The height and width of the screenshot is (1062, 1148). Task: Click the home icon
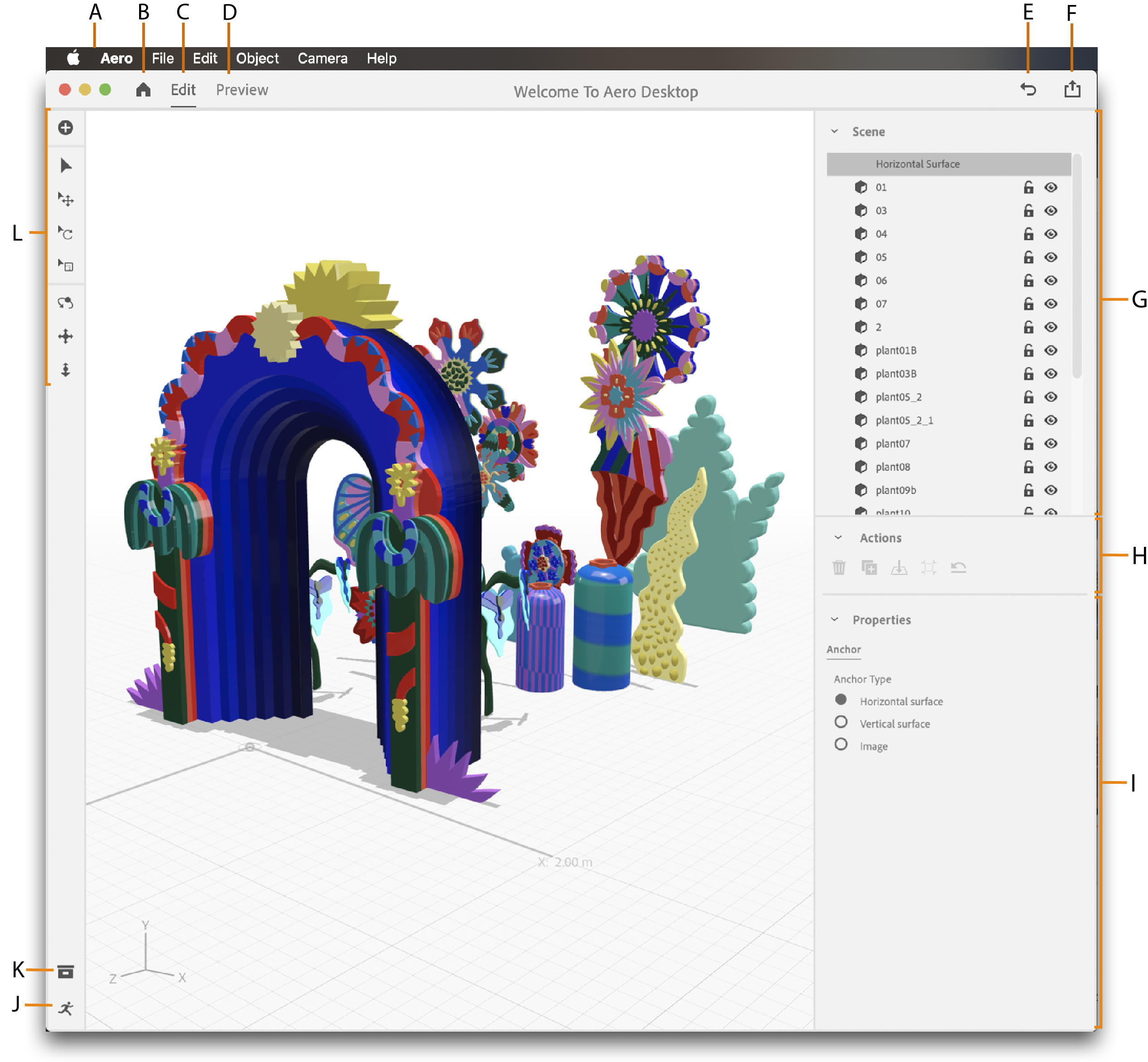pyautogui.click(x=143, y=90)
